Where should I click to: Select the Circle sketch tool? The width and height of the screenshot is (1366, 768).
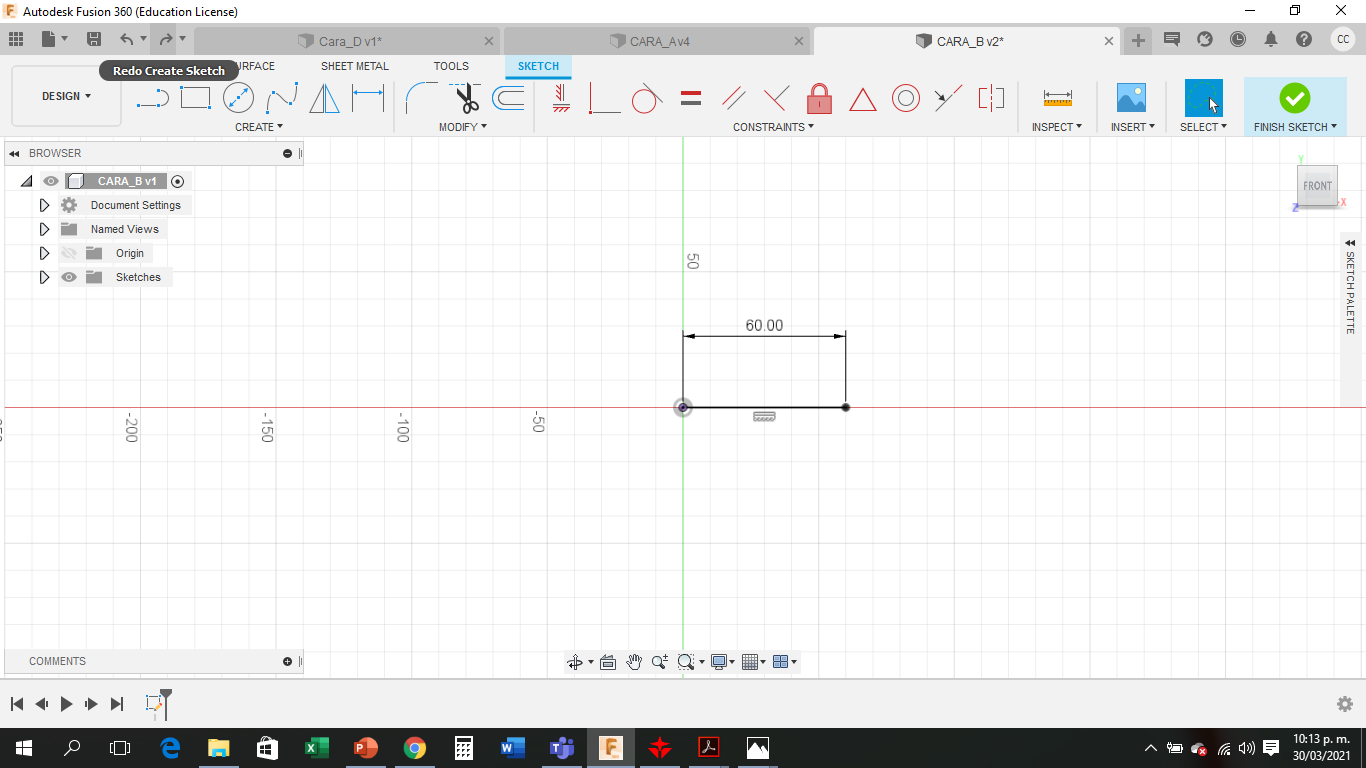click(x=238, y=98)
